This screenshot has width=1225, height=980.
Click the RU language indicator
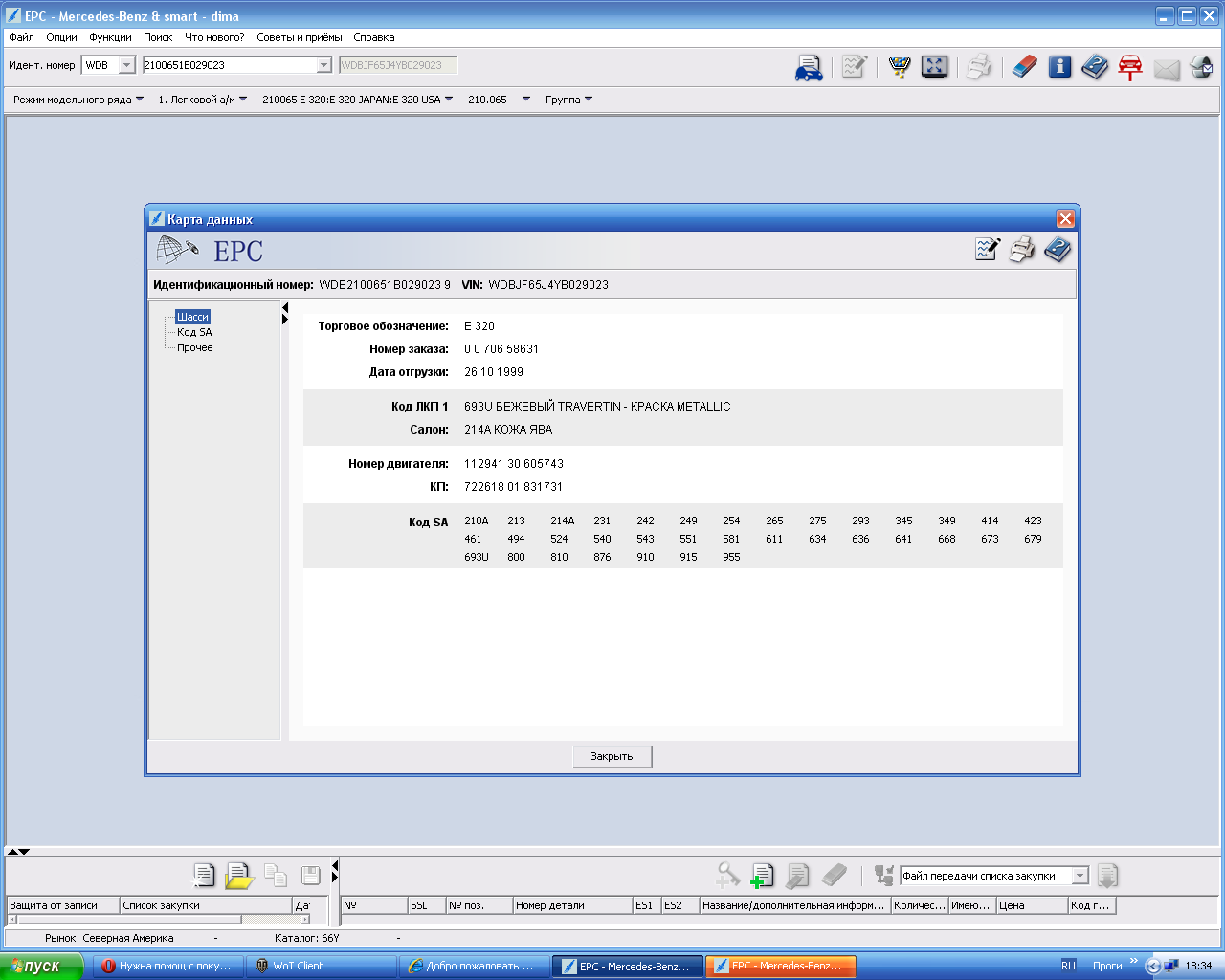[x=1068, y=966]
